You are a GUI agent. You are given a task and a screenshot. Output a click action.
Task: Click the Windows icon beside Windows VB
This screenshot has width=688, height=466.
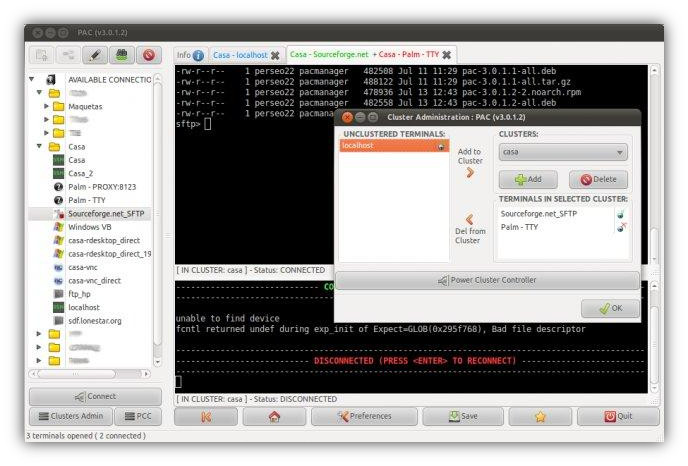58,227
